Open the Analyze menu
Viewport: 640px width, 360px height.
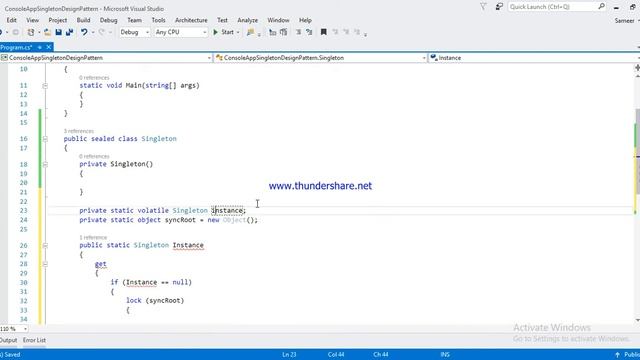pyautogui.click(x=247, y=20)
